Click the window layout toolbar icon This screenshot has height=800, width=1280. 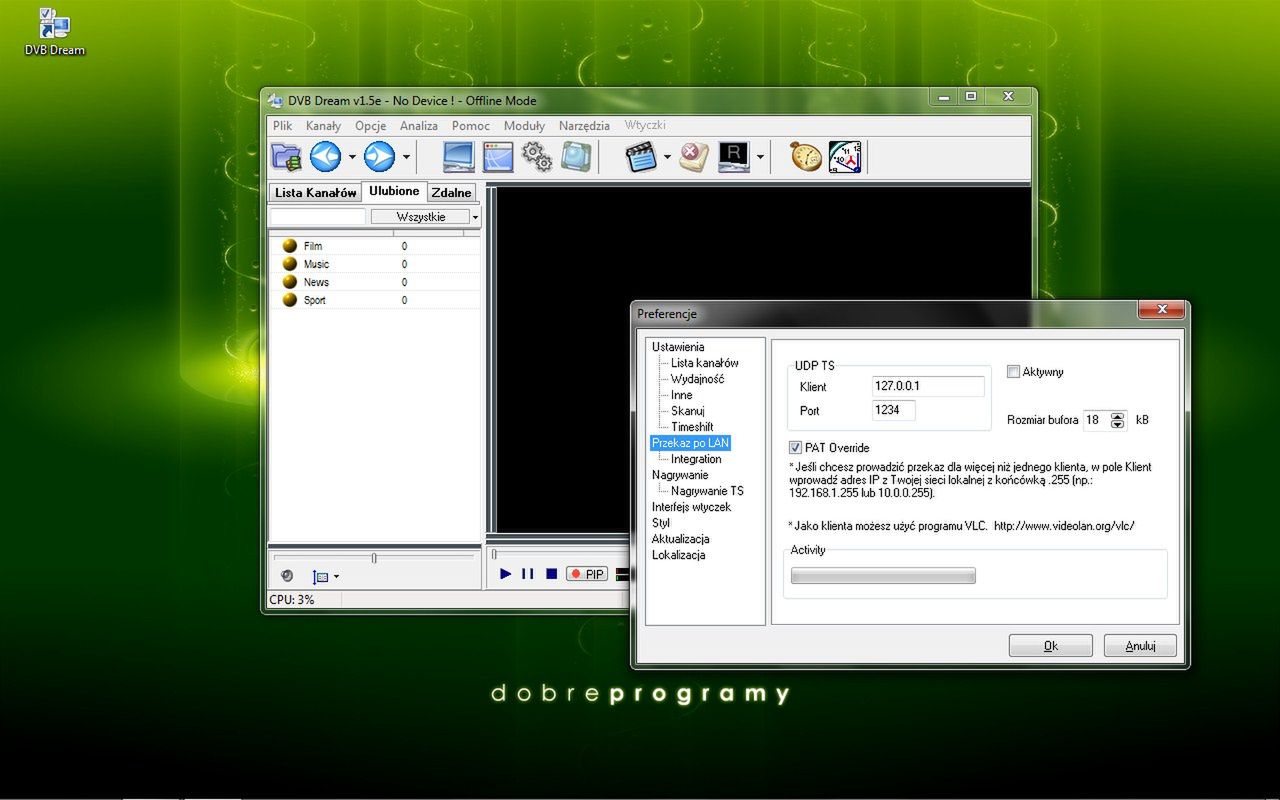coord(498,157)
